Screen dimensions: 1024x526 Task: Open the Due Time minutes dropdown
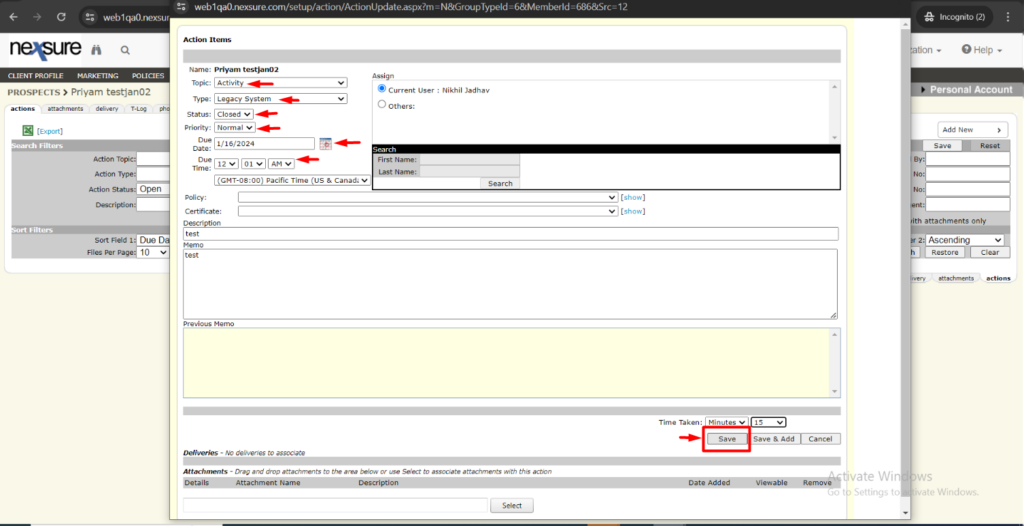(x=253, y=164)
